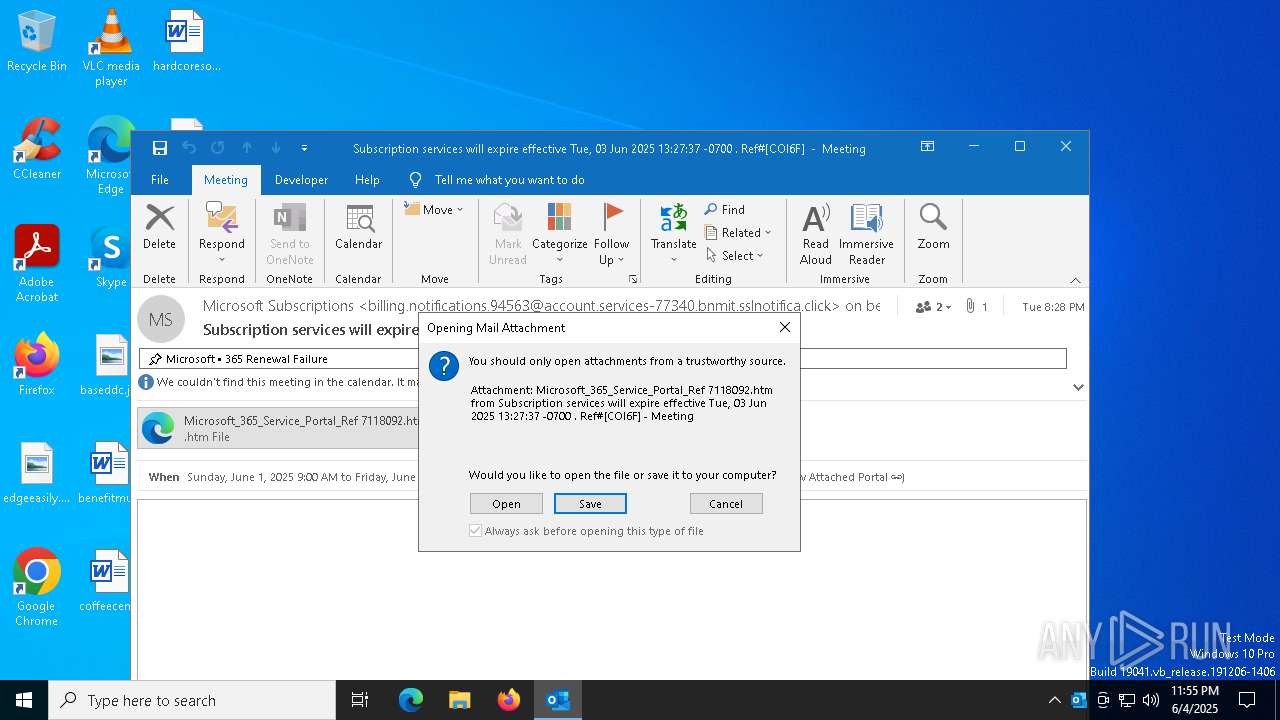Click Find in Editing group
The image size is (1280, 720).
point(725,210)
